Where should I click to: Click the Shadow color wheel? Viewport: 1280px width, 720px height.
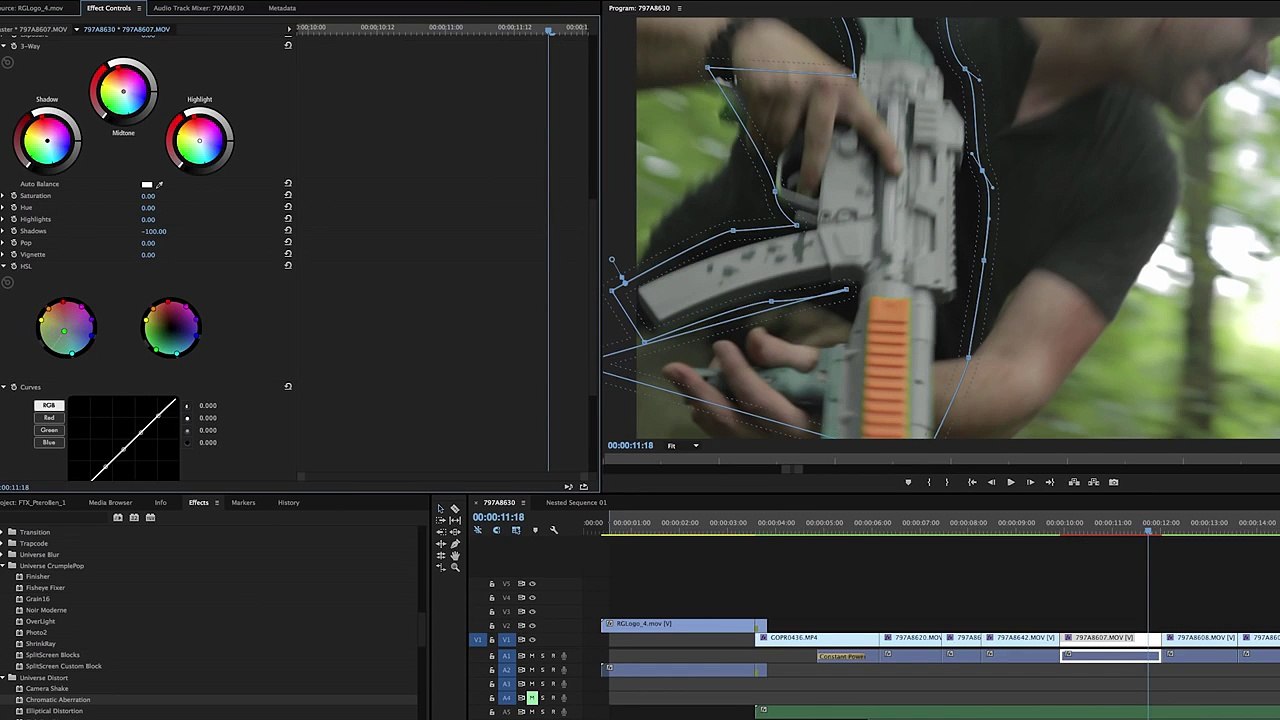click(x=47, y=140)
